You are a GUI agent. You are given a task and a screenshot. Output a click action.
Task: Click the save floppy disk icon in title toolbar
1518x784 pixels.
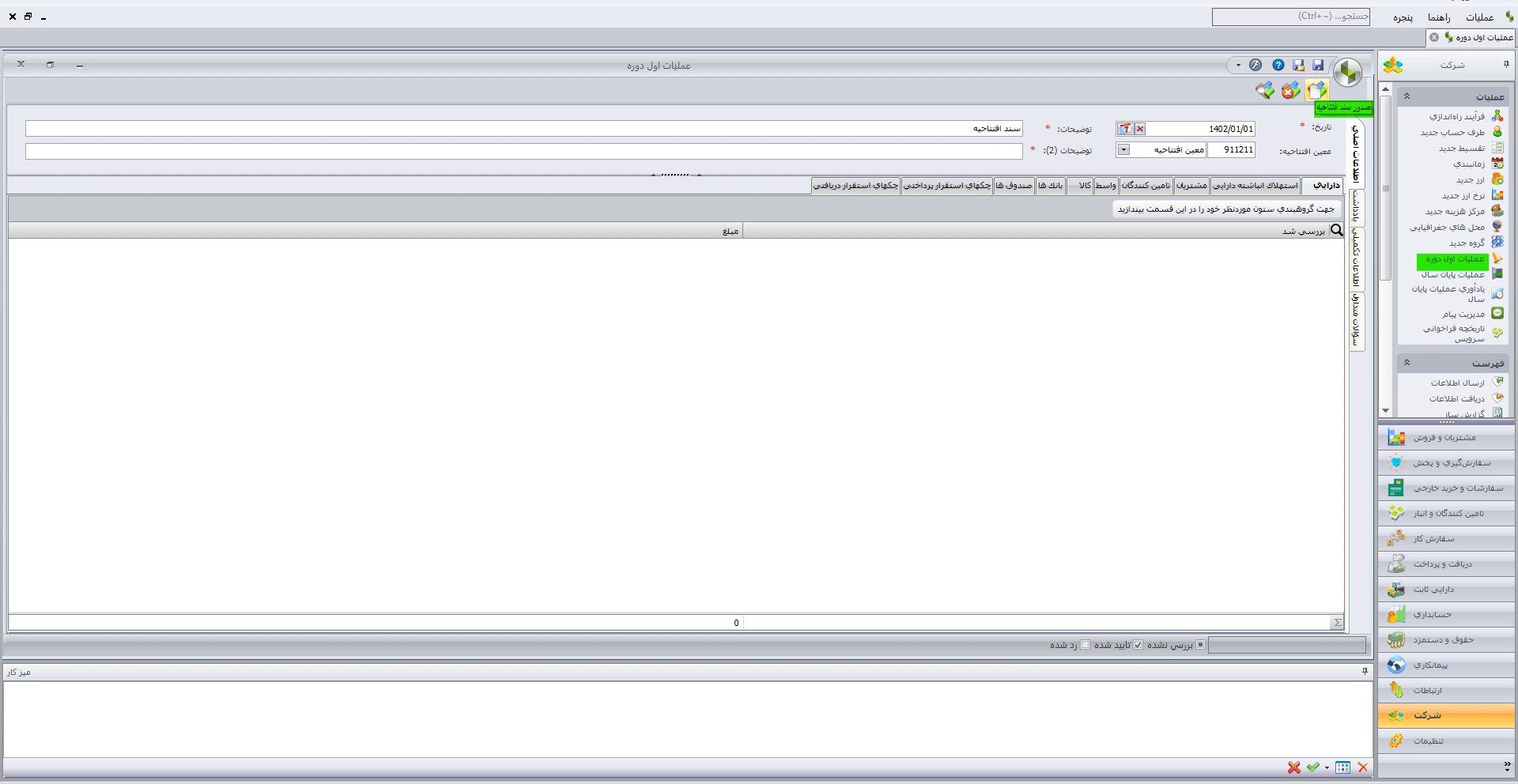pos(1318,66)
